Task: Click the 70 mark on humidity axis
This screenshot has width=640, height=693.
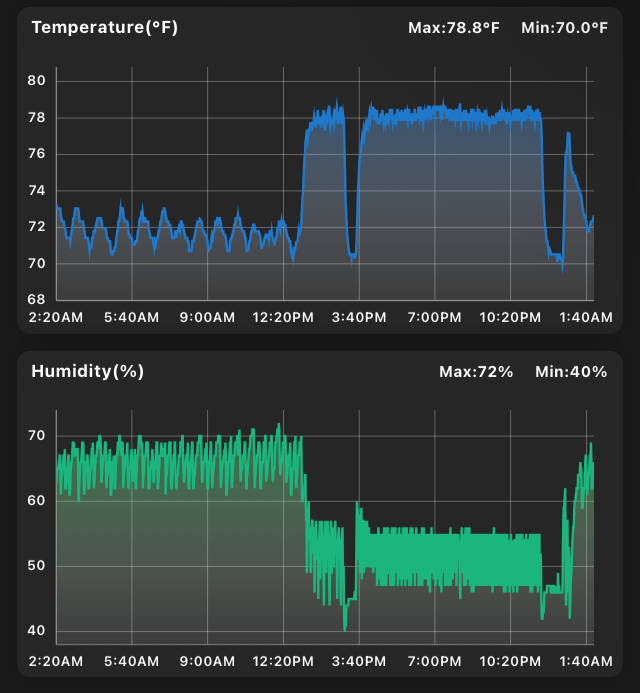Action: click(36, 436)
